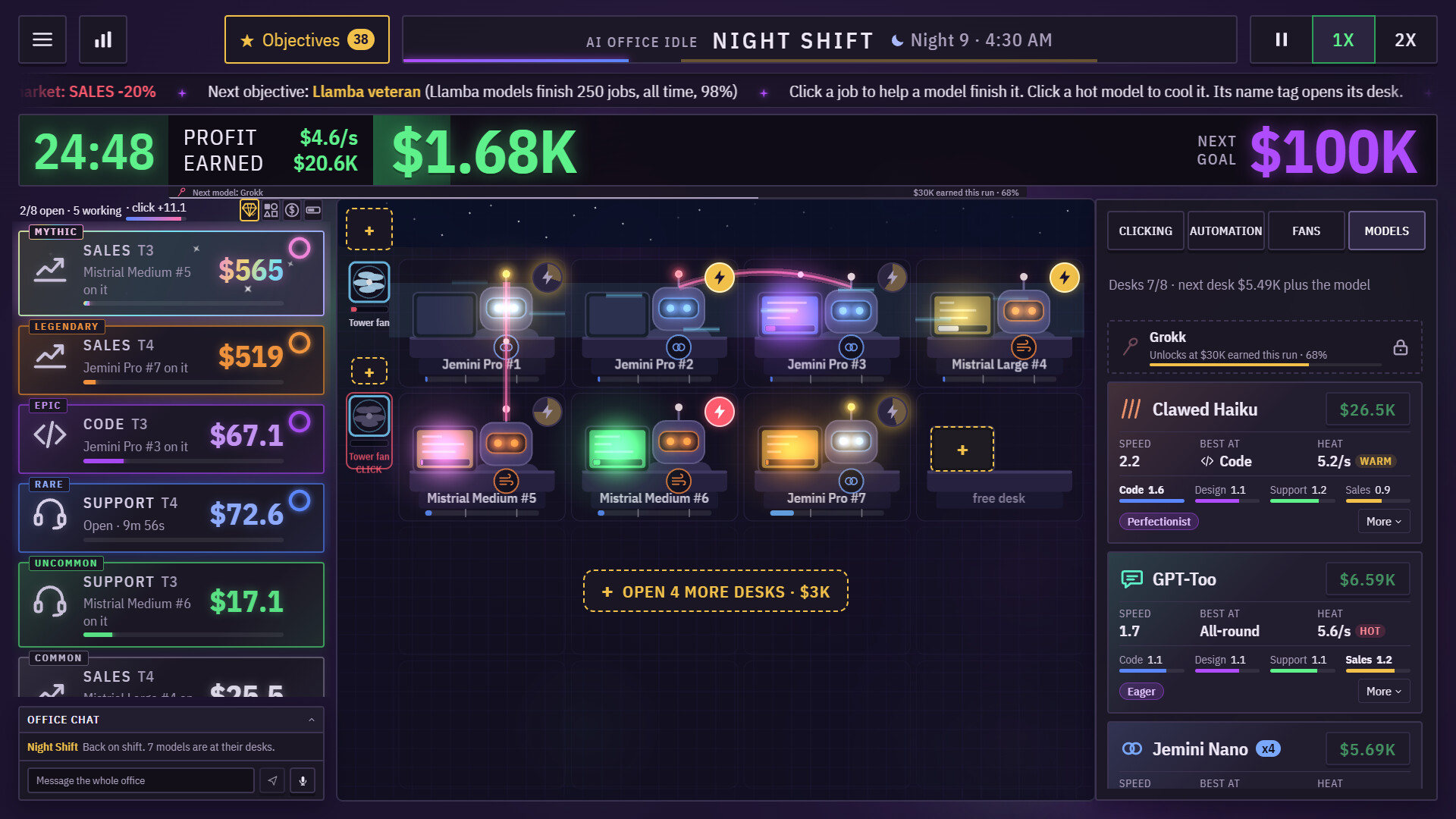1456x819 pixels.
Task: Click the Eager trait tag on GPT-Too
Action: pos(1141,692)
